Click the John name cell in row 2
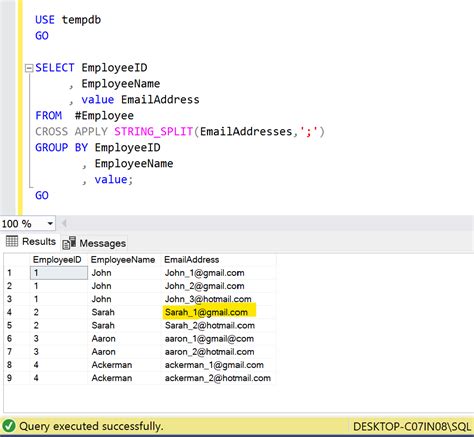Viewport: 474px width, 437px height. tap(125, 286)
